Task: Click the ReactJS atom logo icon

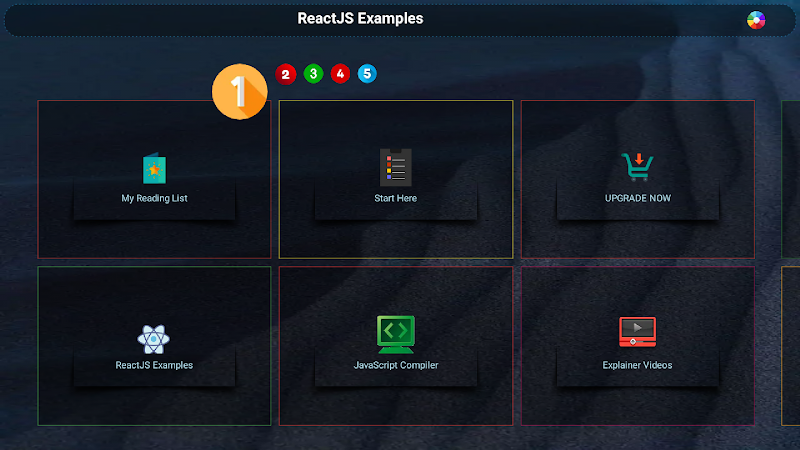Action: click(x=154, y=339)
